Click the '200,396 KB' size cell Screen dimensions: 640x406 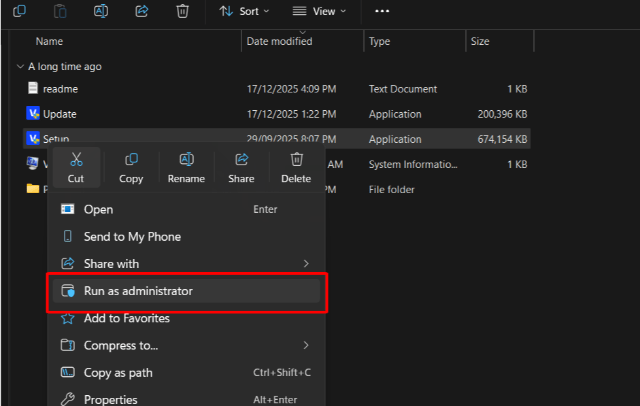502,115
